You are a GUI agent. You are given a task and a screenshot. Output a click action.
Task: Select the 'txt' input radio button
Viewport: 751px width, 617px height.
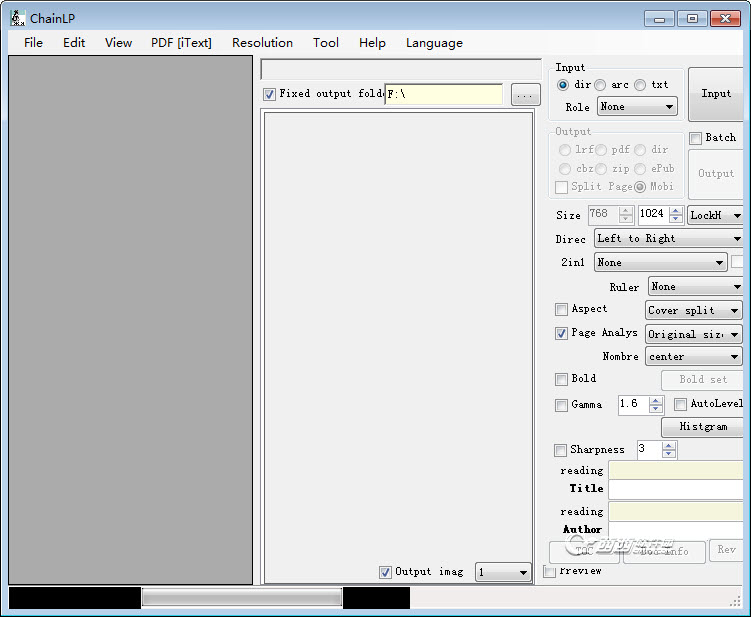(640, 85)
